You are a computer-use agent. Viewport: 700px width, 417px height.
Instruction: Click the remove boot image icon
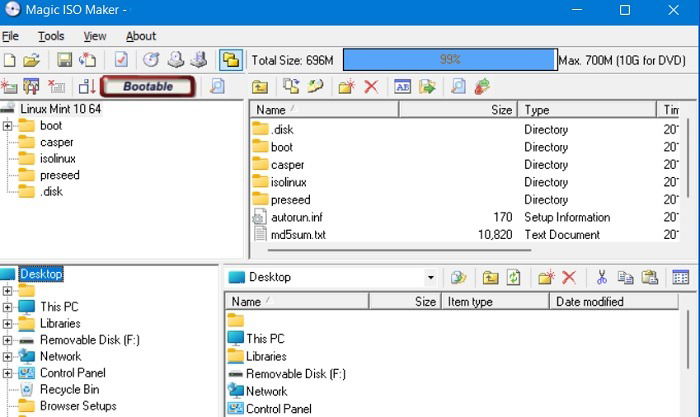click(x=56, y=86)
